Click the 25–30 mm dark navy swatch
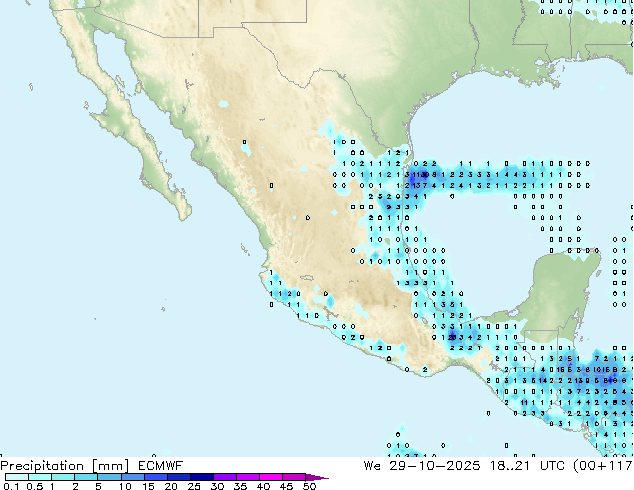Screen dimensions: 634x490 point(202,477)
